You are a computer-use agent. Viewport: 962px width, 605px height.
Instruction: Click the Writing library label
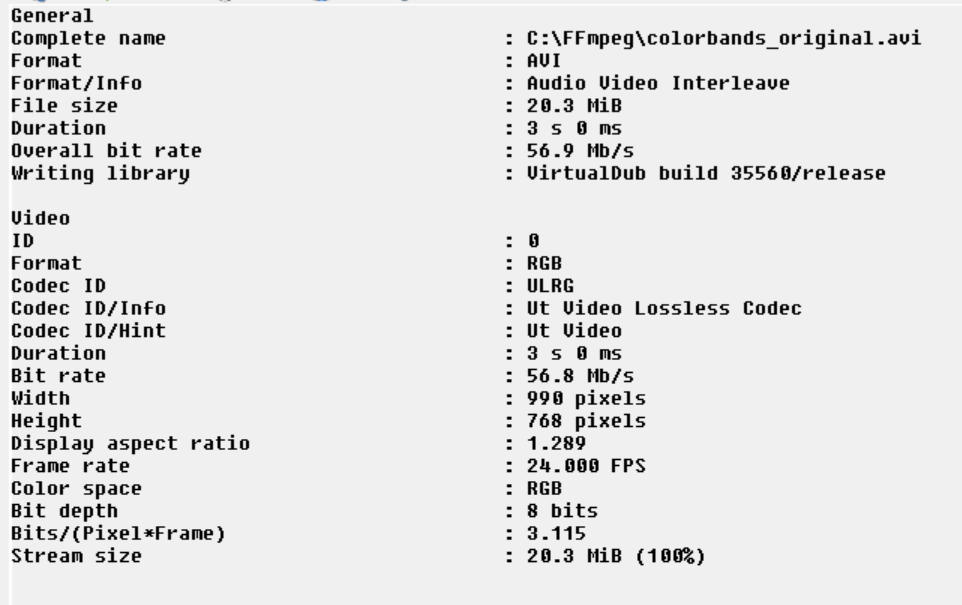[x=100, y=173]
